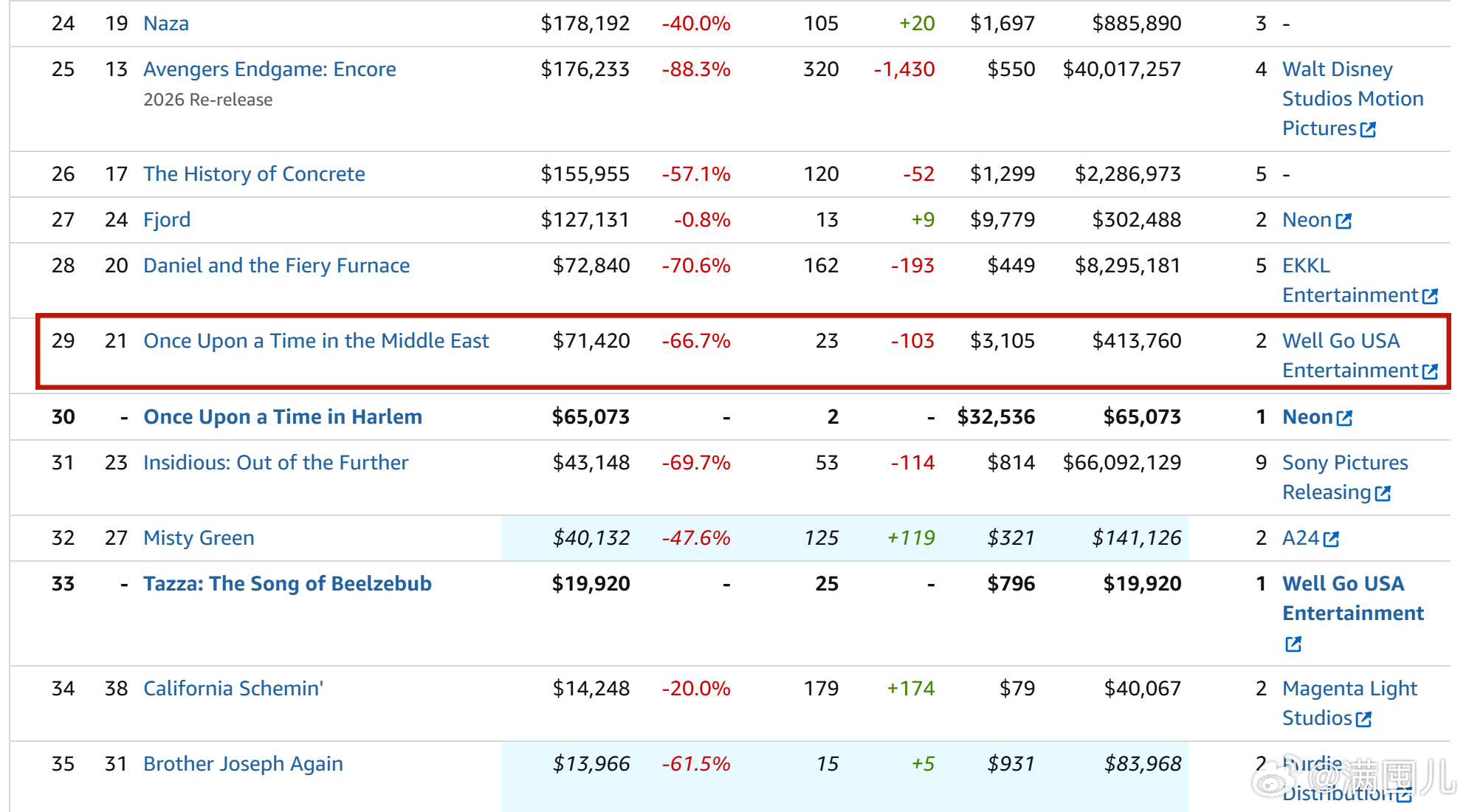This screenshot has height=812, width=1469.
Task: Open California Schemin' movie link
Action: (x=233, y=689)
